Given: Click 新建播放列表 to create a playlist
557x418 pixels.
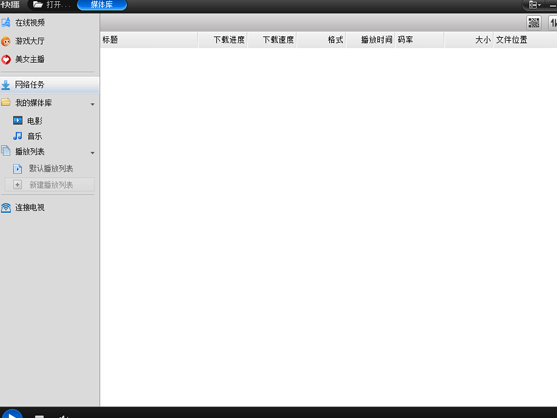Looking at the screenshot, I should [50, 185].
